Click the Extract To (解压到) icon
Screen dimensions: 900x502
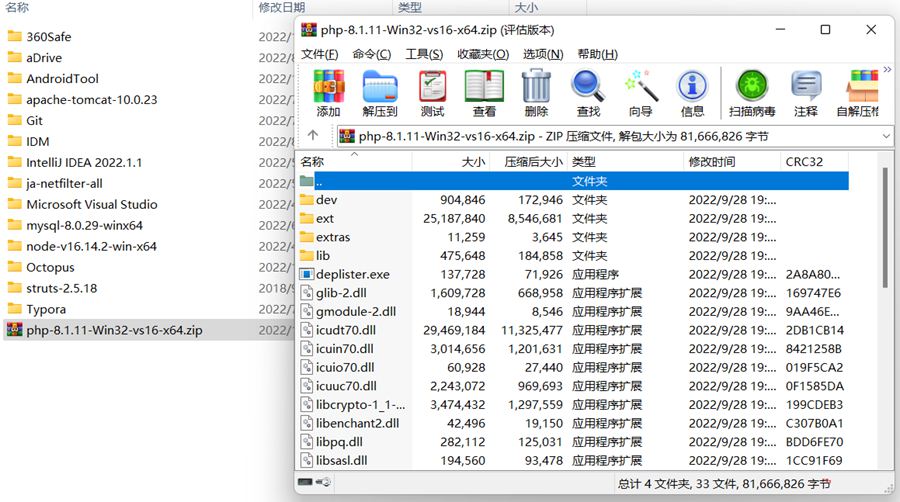380,92
